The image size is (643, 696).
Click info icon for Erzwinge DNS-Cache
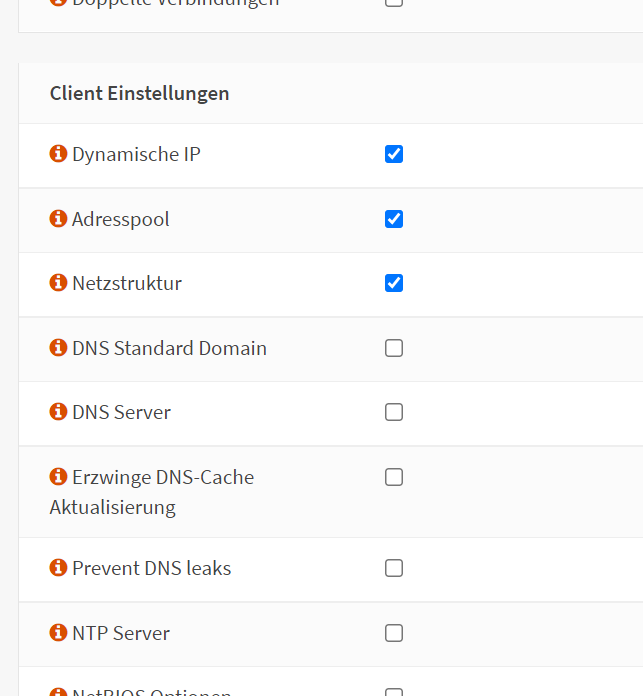58,477
